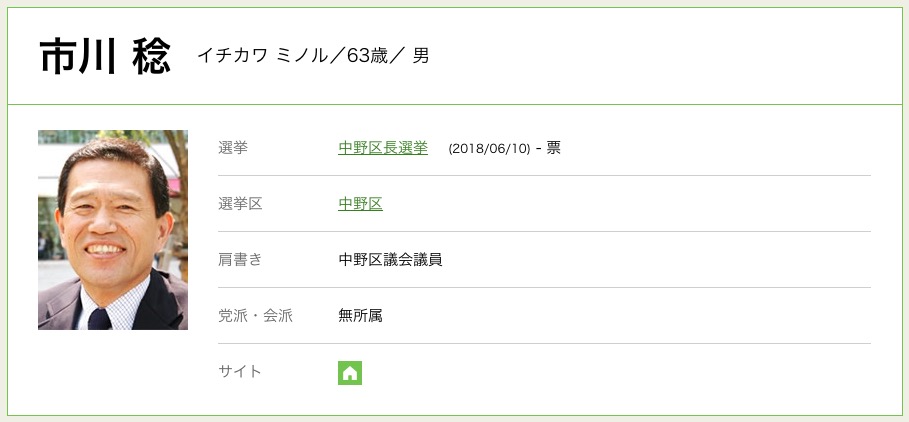Click the 党派・会派 row label
909x422 pixels.
255,316
